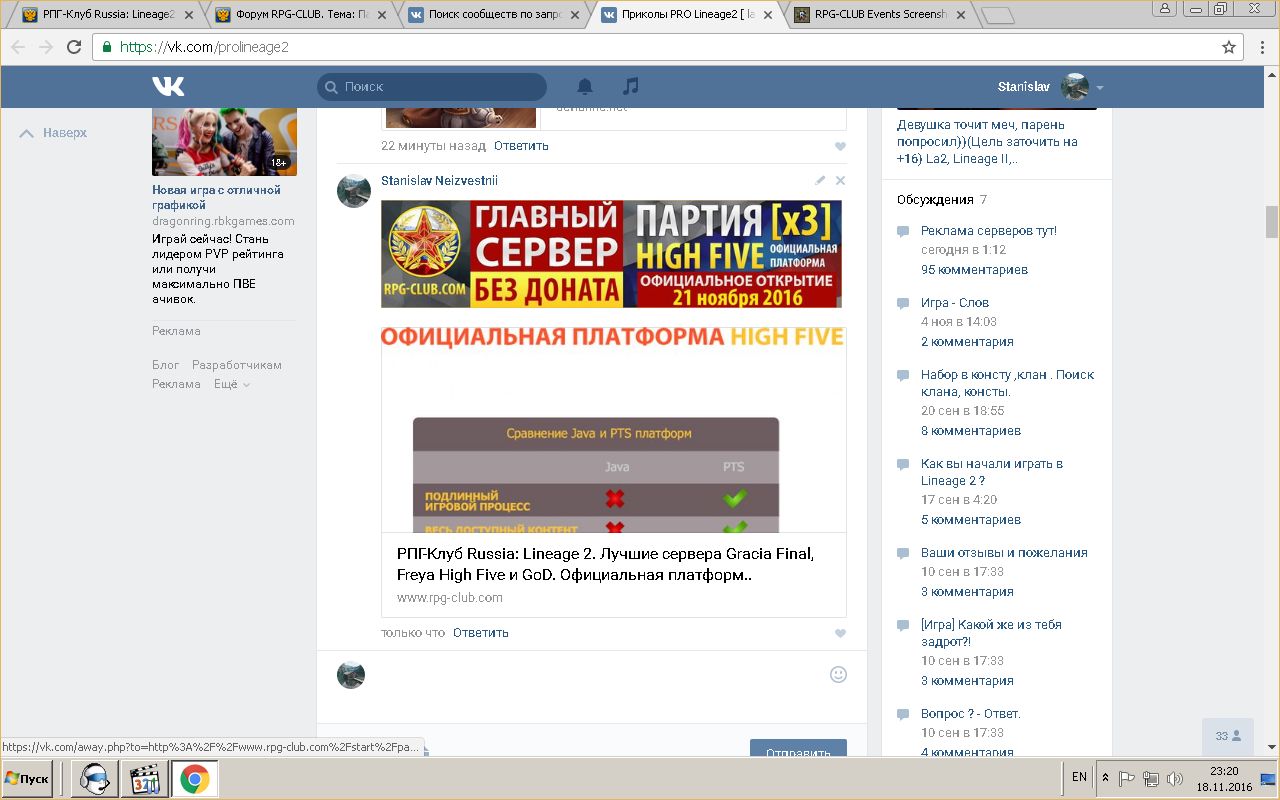Viewport: 1280px width, 800px height.
Task: Click the speech bubble icon beside 'Вопрос ? - Ответ.'
Action: point(903,715)
